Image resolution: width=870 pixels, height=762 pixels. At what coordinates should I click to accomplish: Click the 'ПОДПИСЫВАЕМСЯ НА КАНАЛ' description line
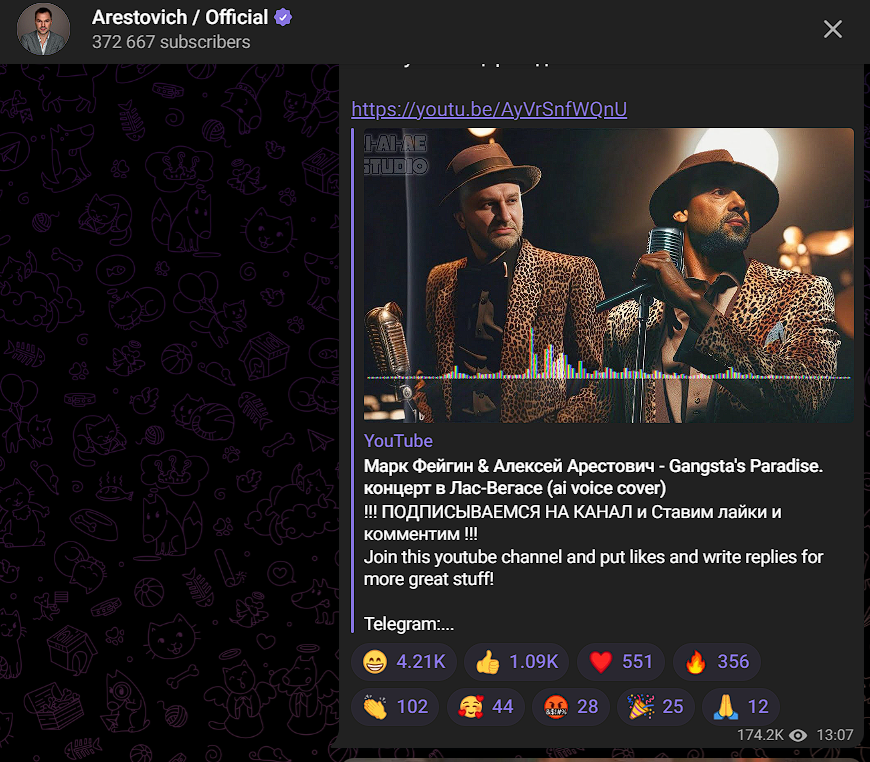tap(572, 523)
